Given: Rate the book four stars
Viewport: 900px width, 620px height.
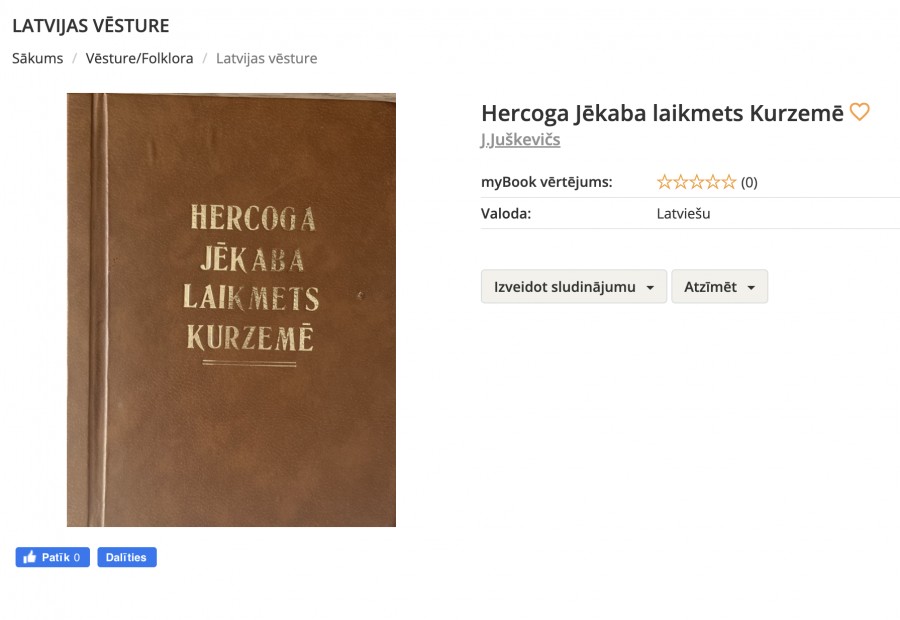Looking at the screenshot, I should point(712,182).
